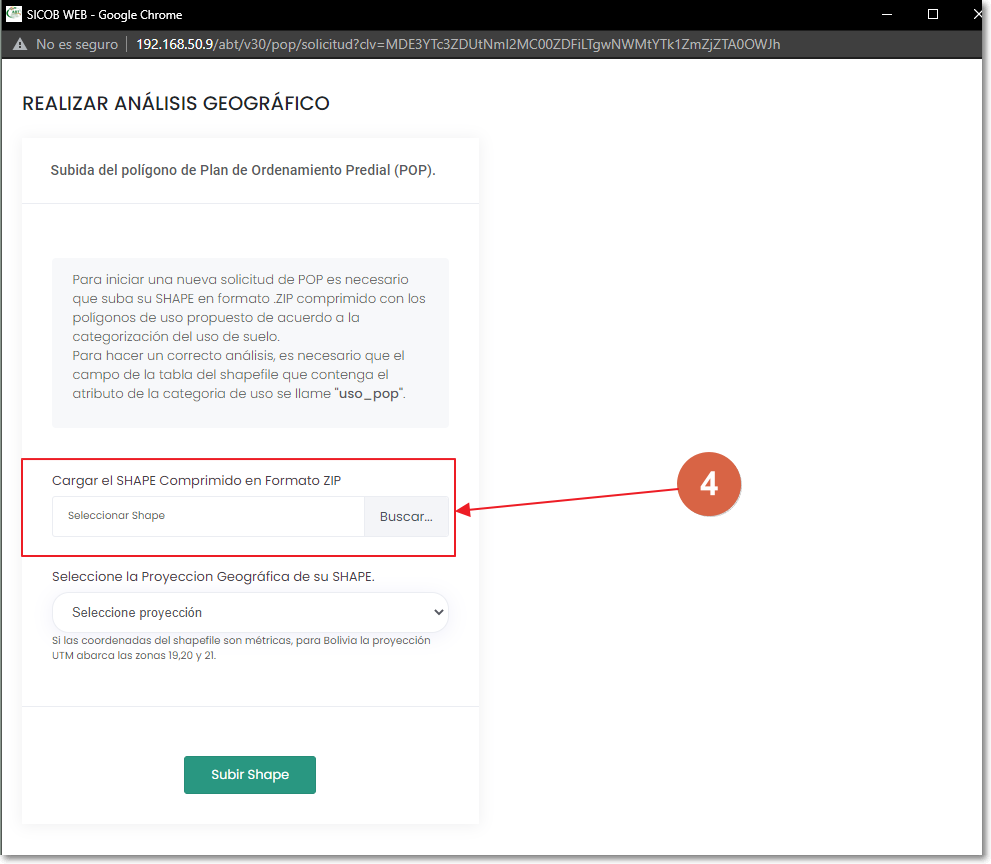Click the "Seleccionar Shape" file field

pyautogui.click(x=208, y=516)
